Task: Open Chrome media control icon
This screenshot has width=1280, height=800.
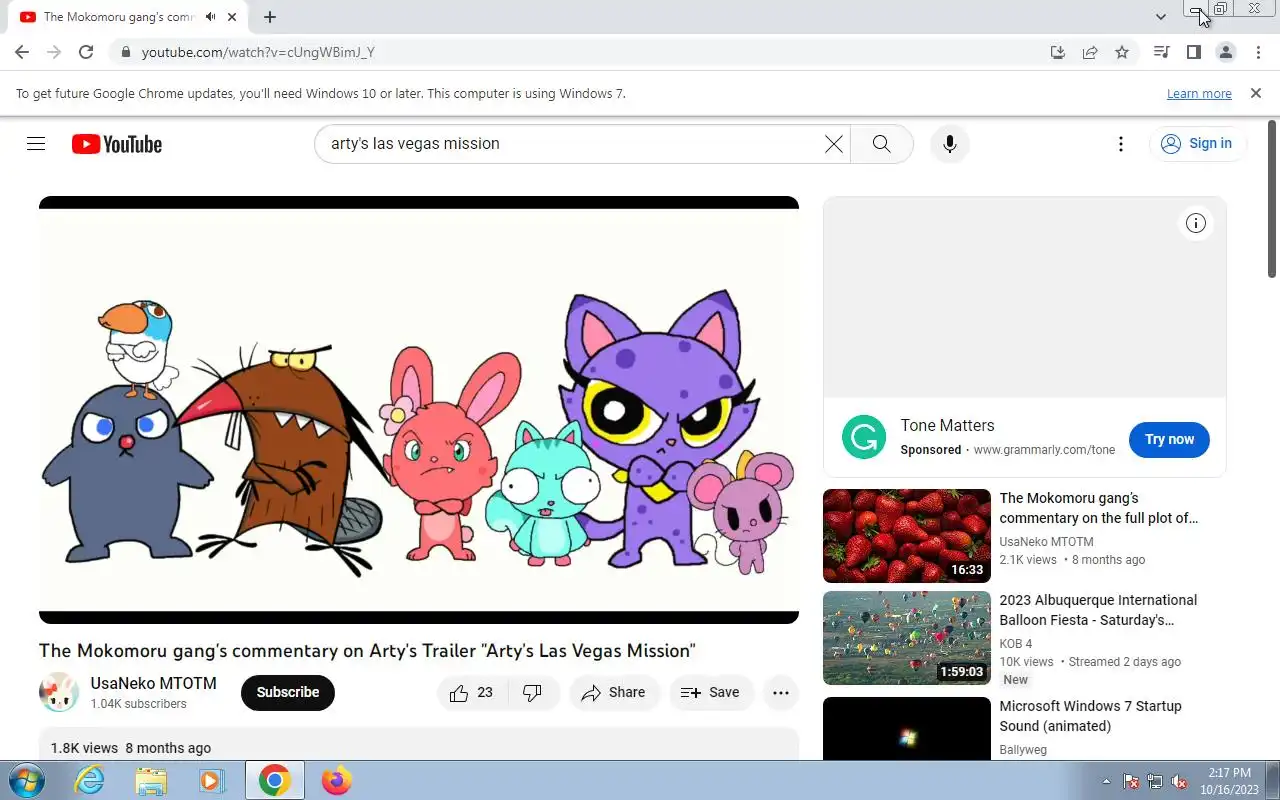Action: (1161, 52)
